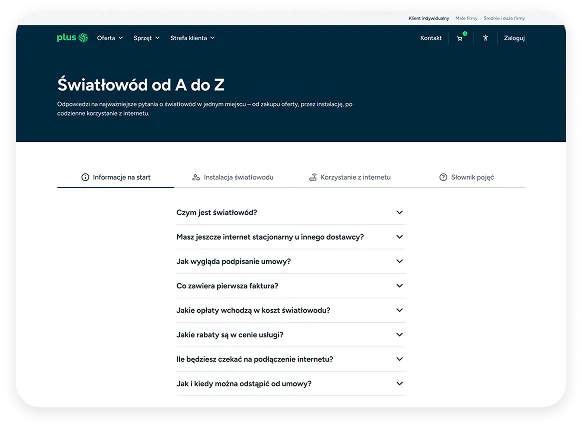The image size is (583, 428).
Task: Select the Informacje na start tab
Action: tap(116, 177)
